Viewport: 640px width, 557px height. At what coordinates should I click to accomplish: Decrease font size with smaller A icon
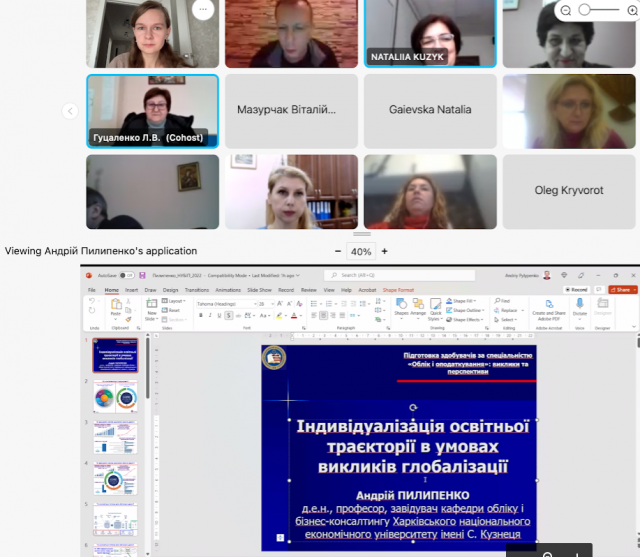click(289, 304)
